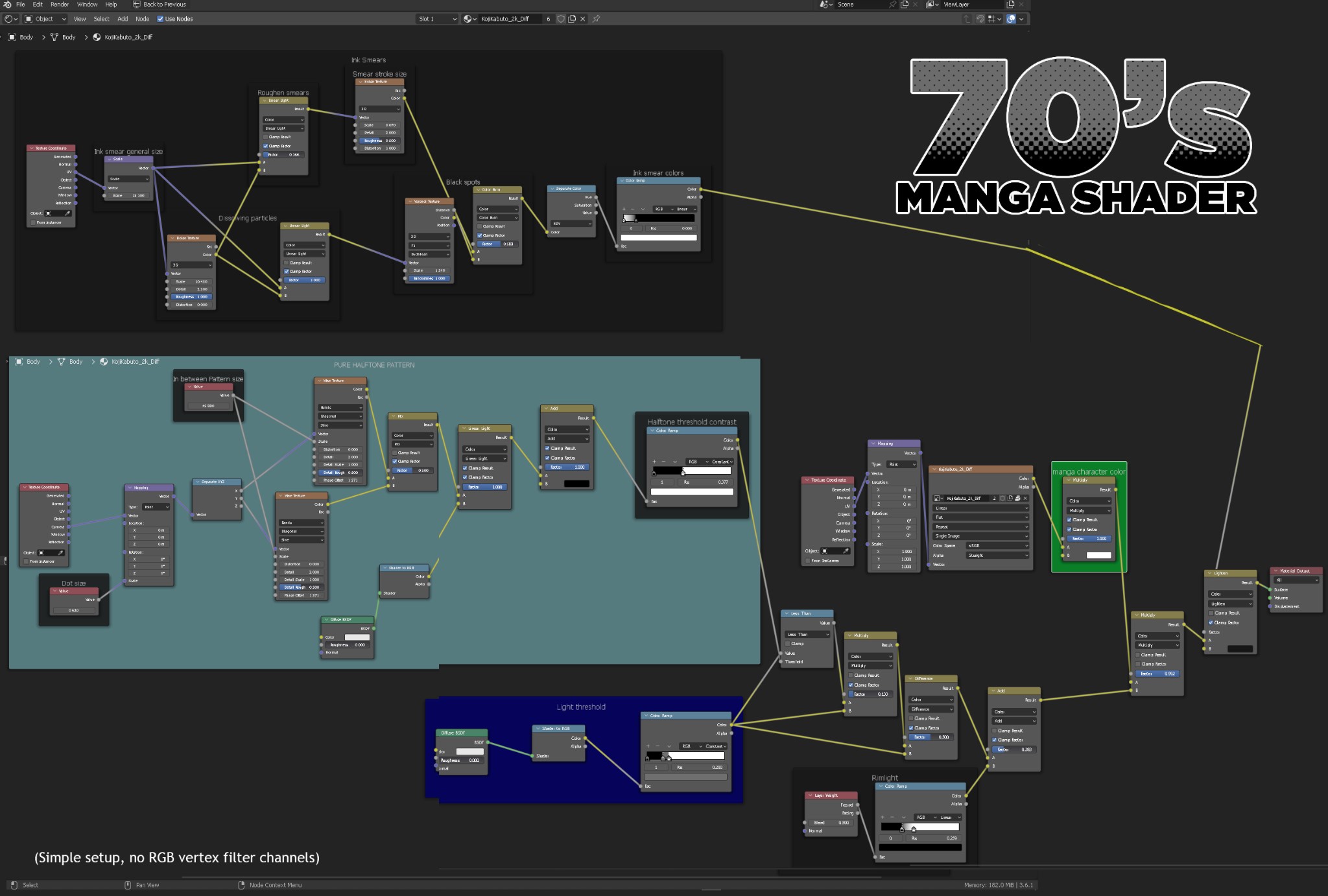Screen dimensions: 1328x896
Task: Click white B color swatch in manga character color node
Action: click(x=1098, y=555)
